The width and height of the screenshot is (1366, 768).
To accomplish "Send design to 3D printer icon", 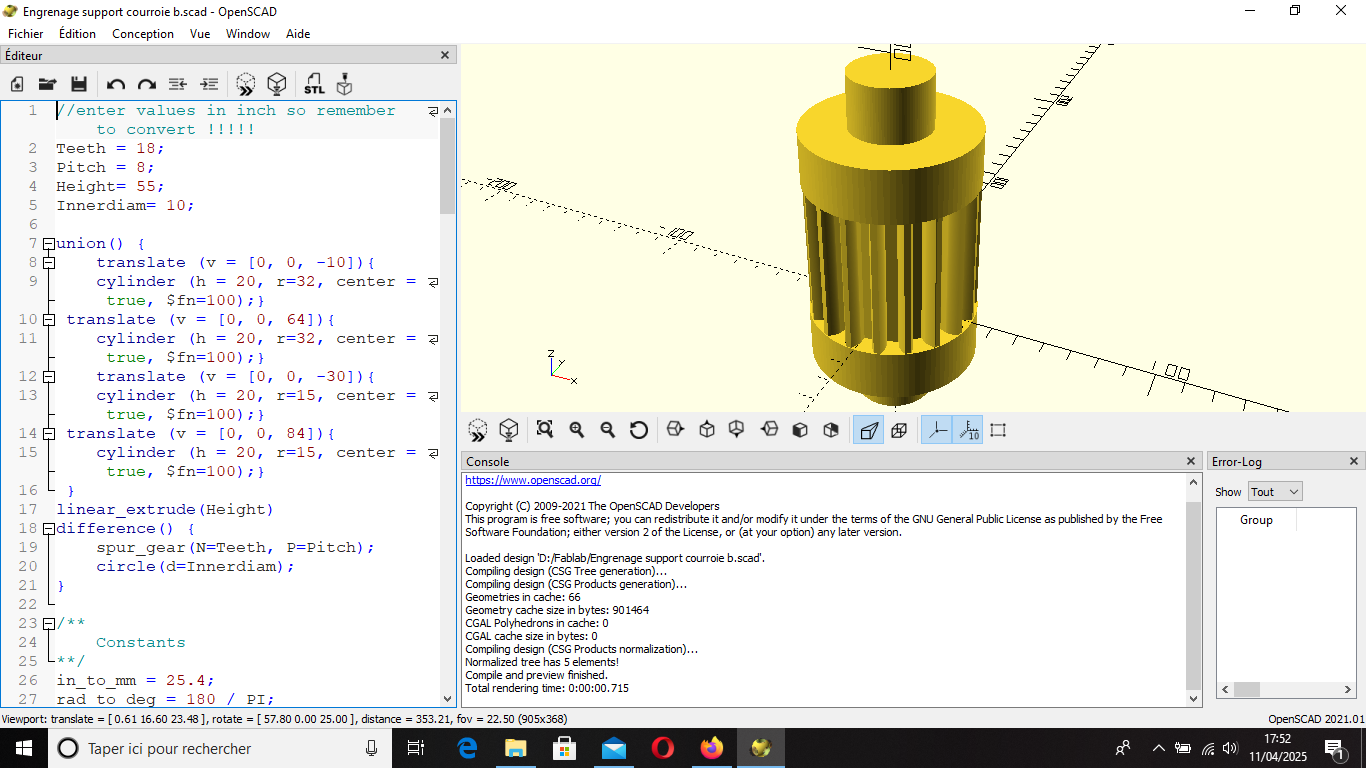I will click(344, 84).
